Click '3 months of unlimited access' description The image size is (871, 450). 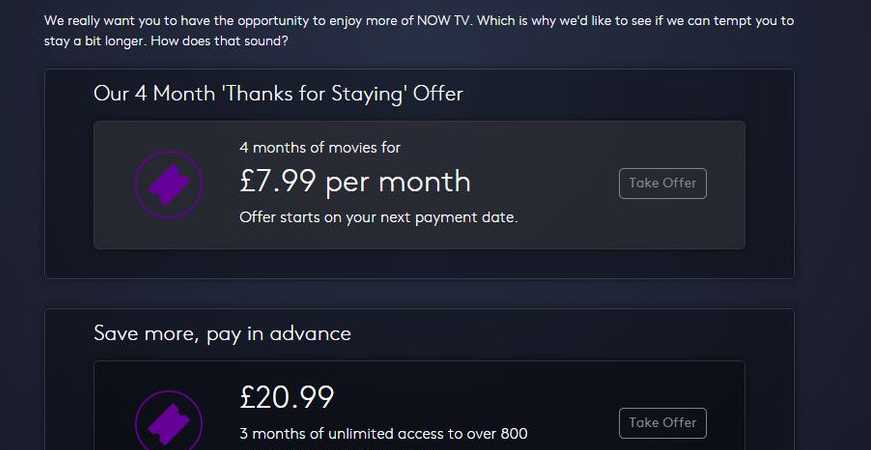[383, 433]
